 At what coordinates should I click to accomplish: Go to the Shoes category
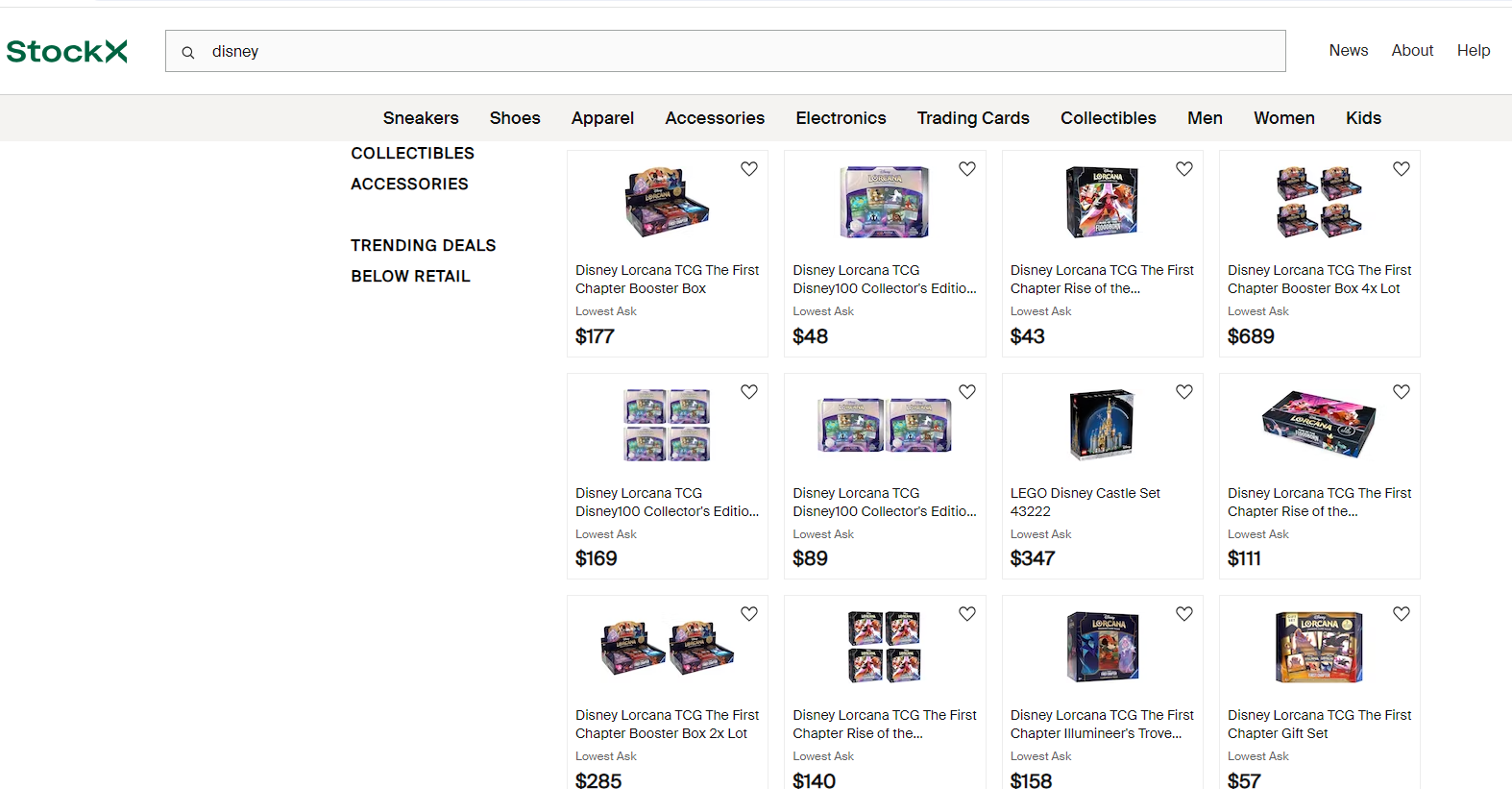tap(515, 118)
